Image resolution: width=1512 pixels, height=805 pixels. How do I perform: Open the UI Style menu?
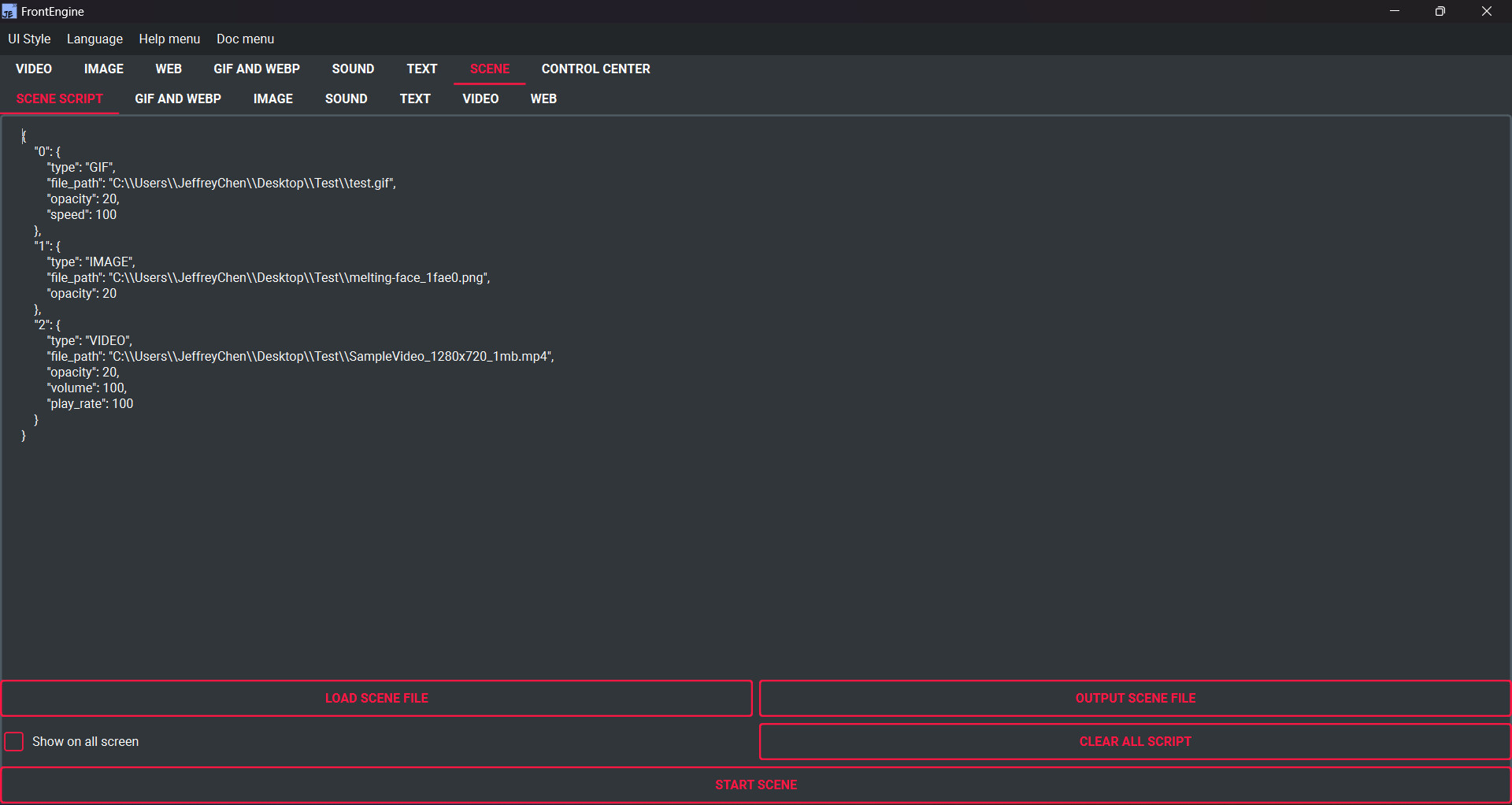click(28, 39)
